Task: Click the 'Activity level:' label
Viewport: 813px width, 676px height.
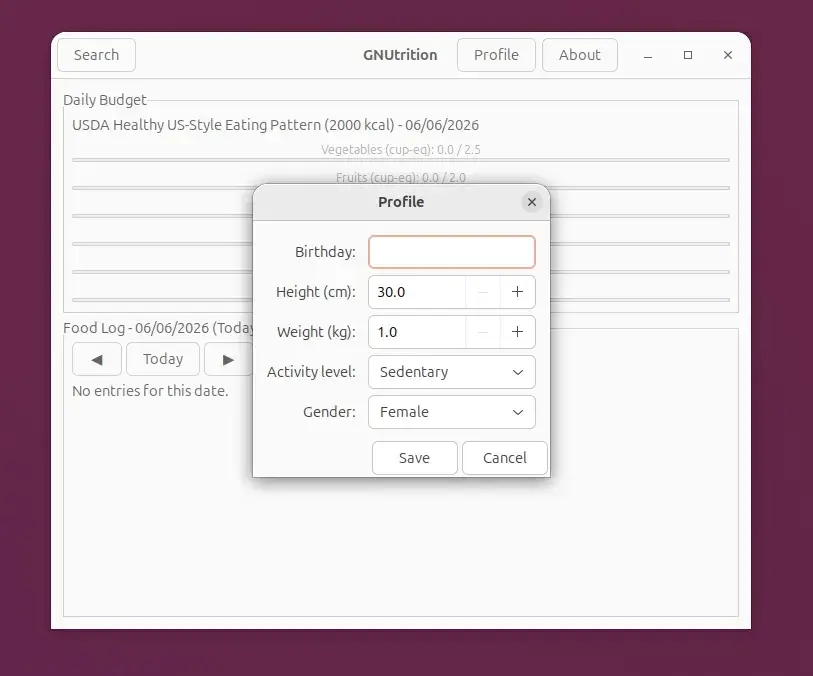Action: [311, 372]
